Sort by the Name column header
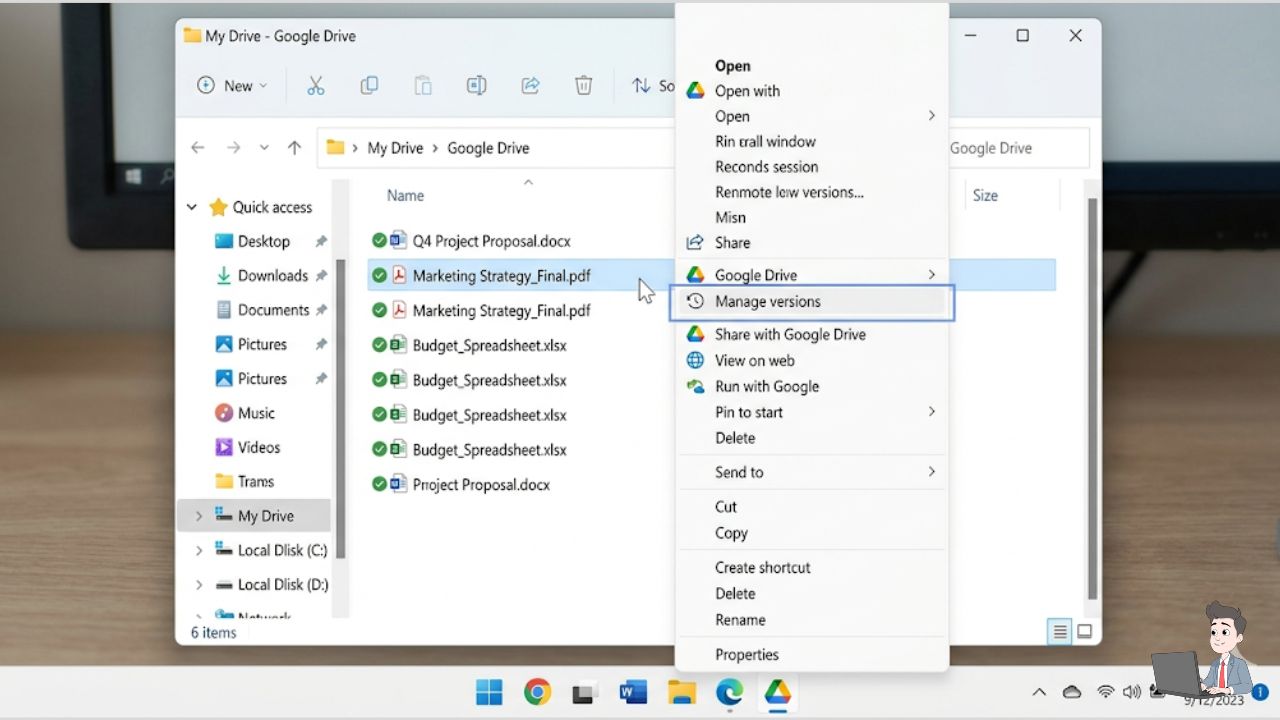Viewport: 1280px width, 720px height. coord(406,196)
